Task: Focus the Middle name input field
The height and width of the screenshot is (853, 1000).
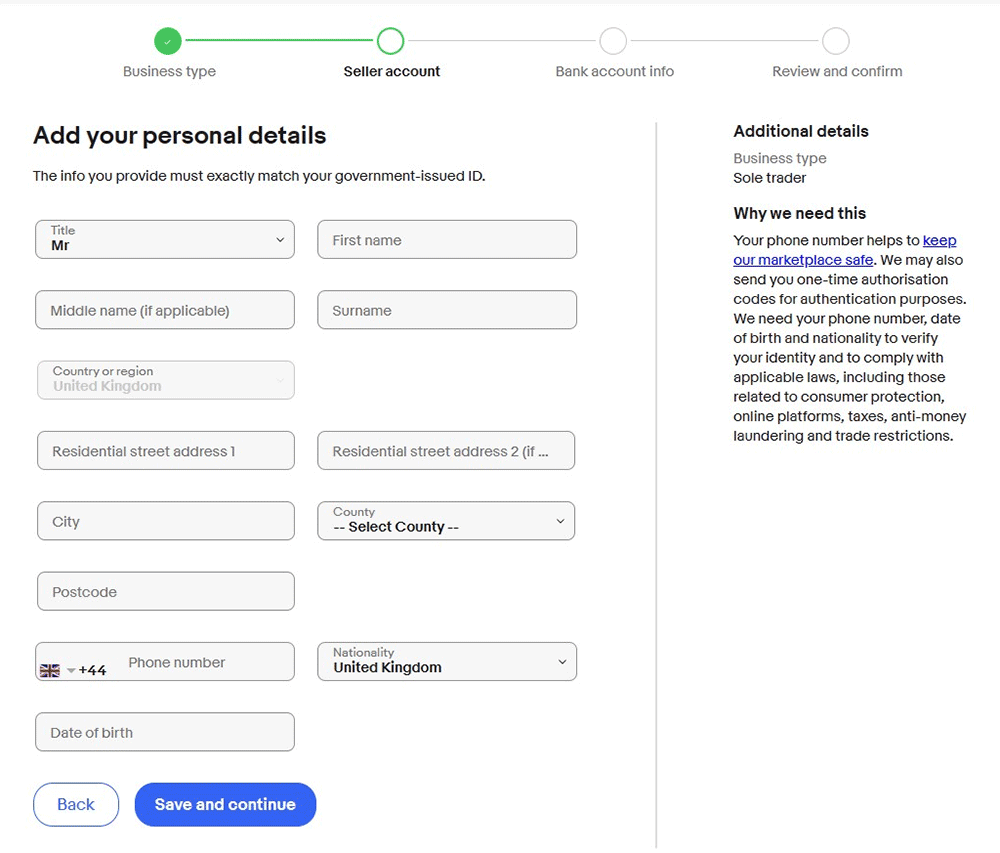Action: (165, 310)
